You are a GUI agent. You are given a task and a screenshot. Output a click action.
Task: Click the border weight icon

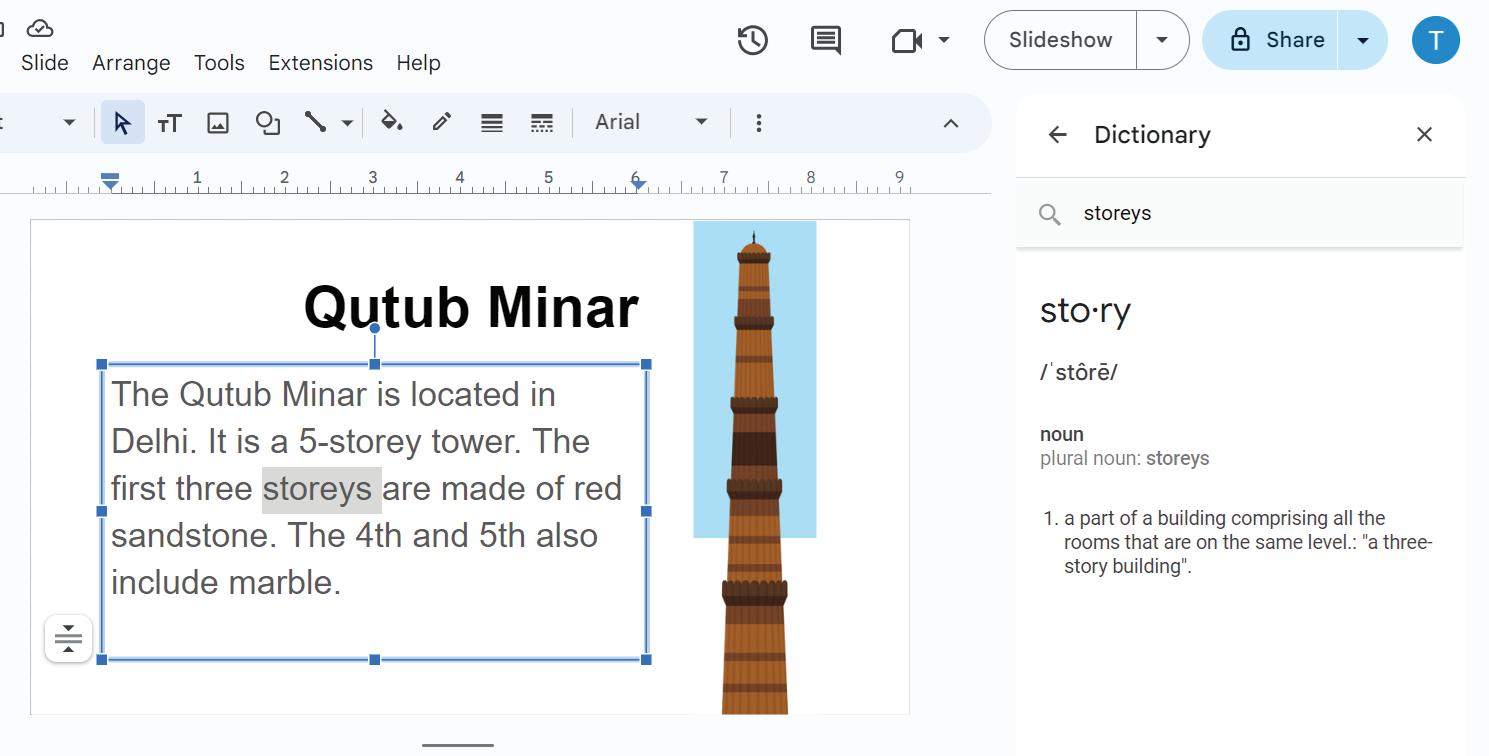coord(491,123)
